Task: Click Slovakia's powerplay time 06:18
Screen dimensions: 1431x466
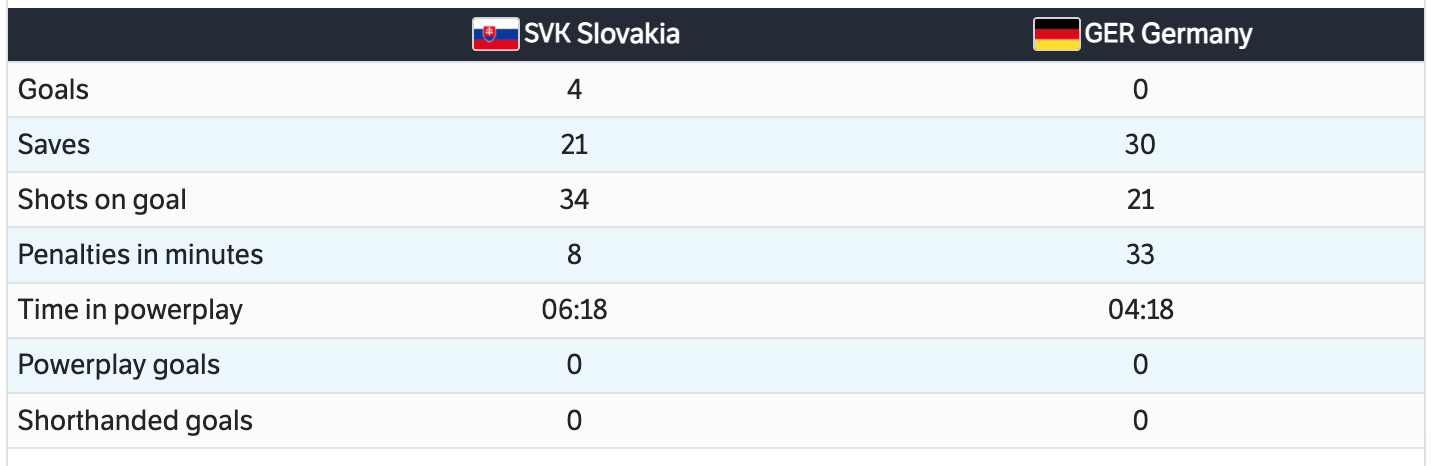Action: click(x=574, y=310)
